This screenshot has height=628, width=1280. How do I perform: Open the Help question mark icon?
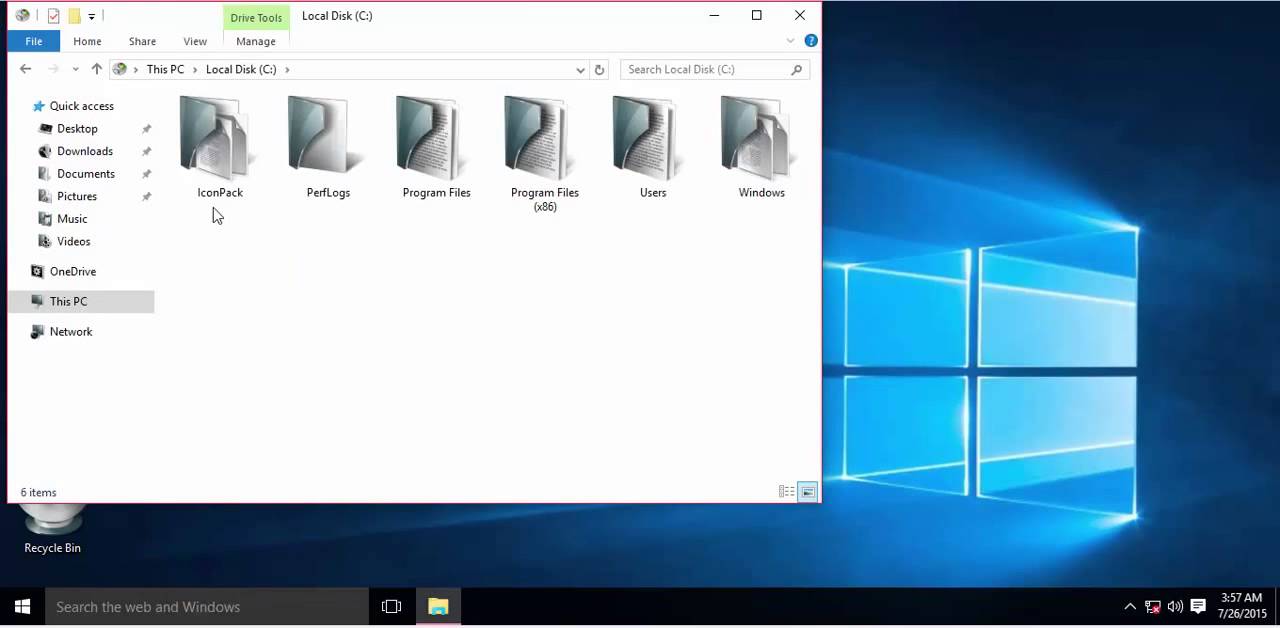810,40
